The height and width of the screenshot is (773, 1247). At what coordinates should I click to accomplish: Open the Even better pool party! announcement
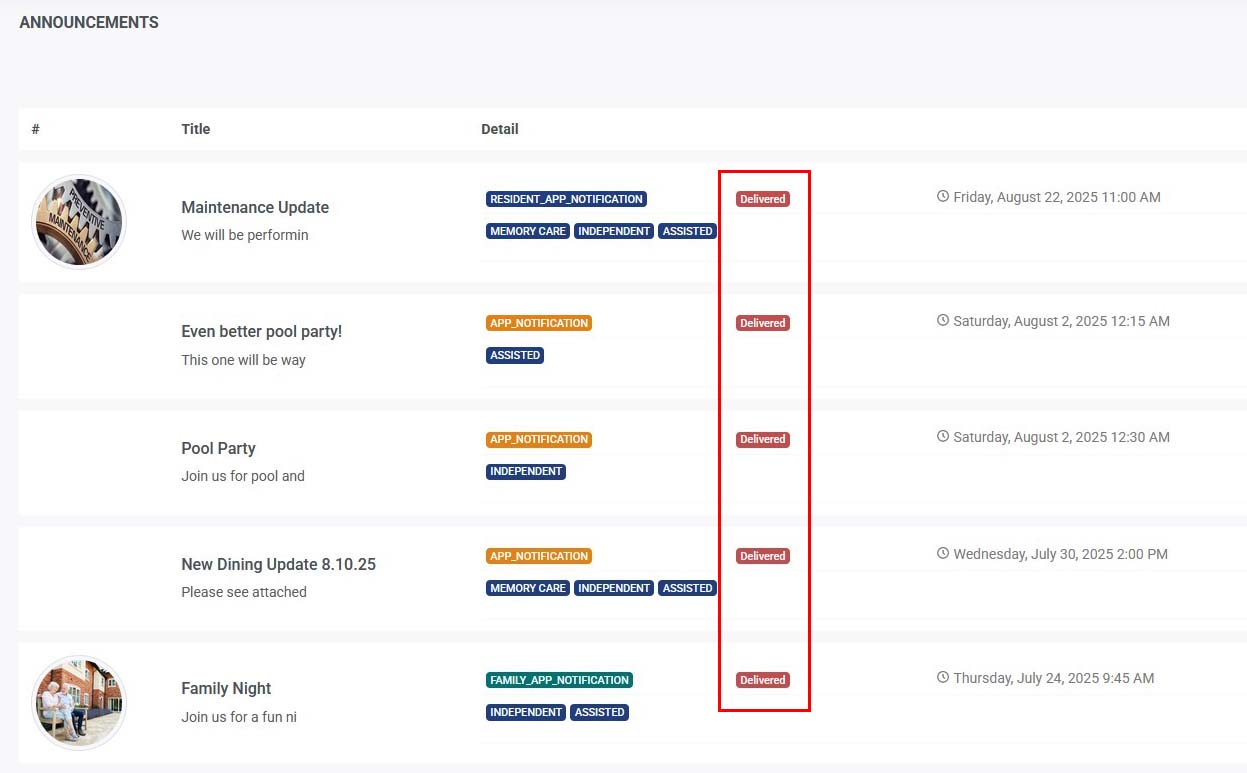[x=262, y=331]
